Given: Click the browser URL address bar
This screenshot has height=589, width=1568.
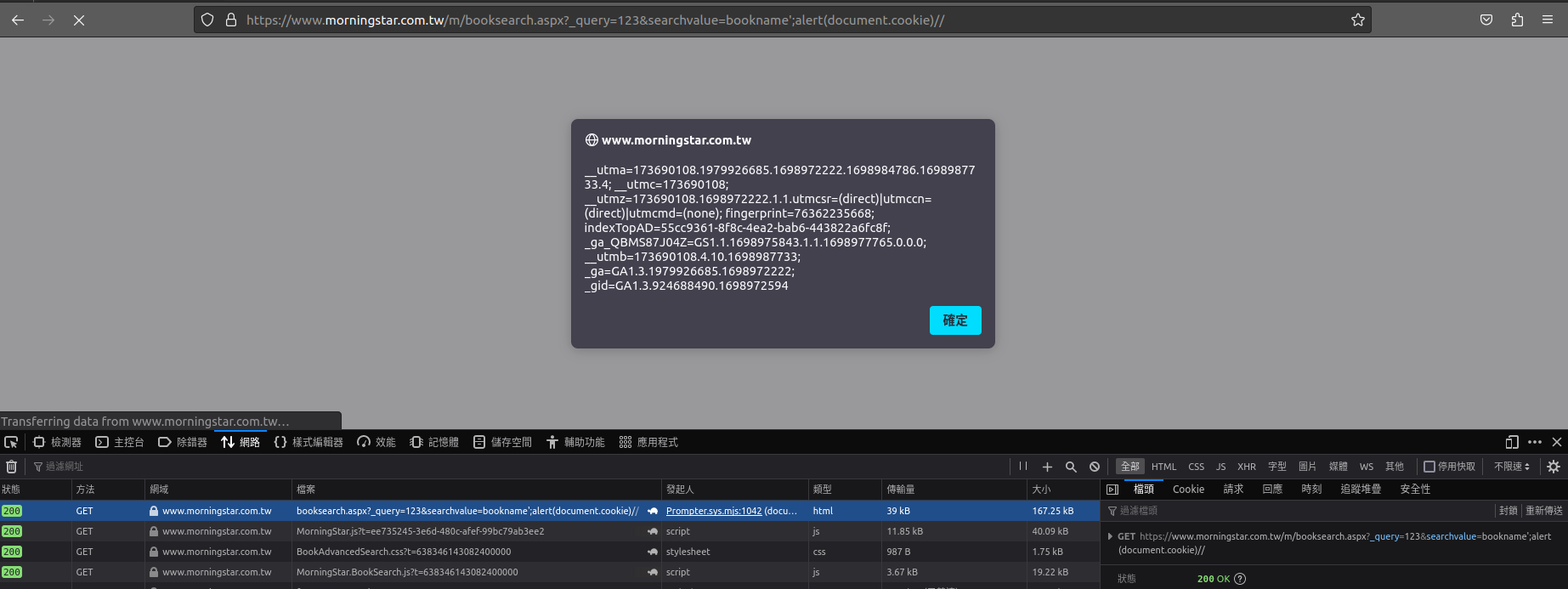Looking at the screenshot, I should click(x=783, y=20).
